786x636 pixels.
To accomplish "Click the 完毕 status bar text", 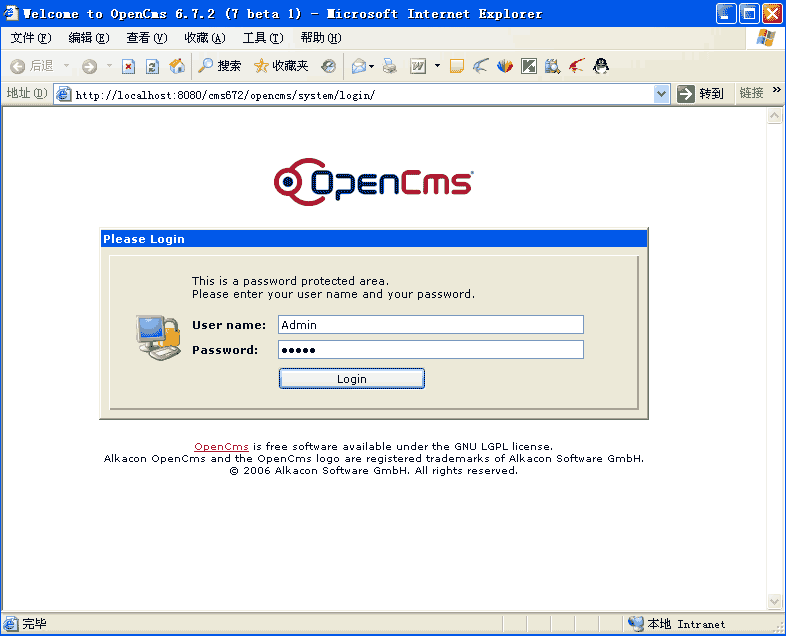I will pos(34,623).
